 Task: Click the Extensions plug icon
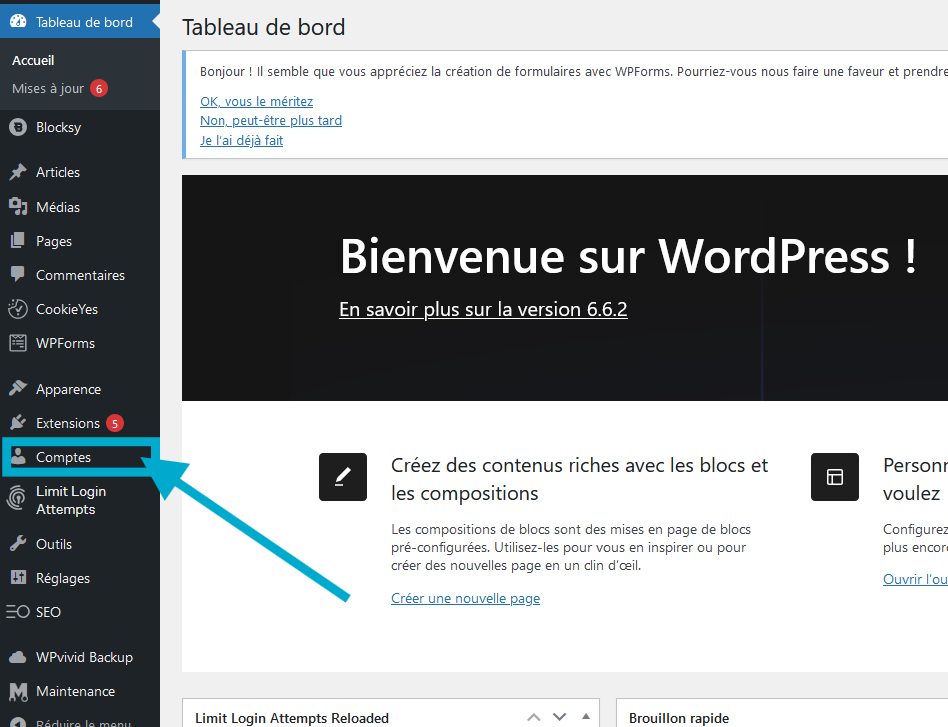pos(18,422)
